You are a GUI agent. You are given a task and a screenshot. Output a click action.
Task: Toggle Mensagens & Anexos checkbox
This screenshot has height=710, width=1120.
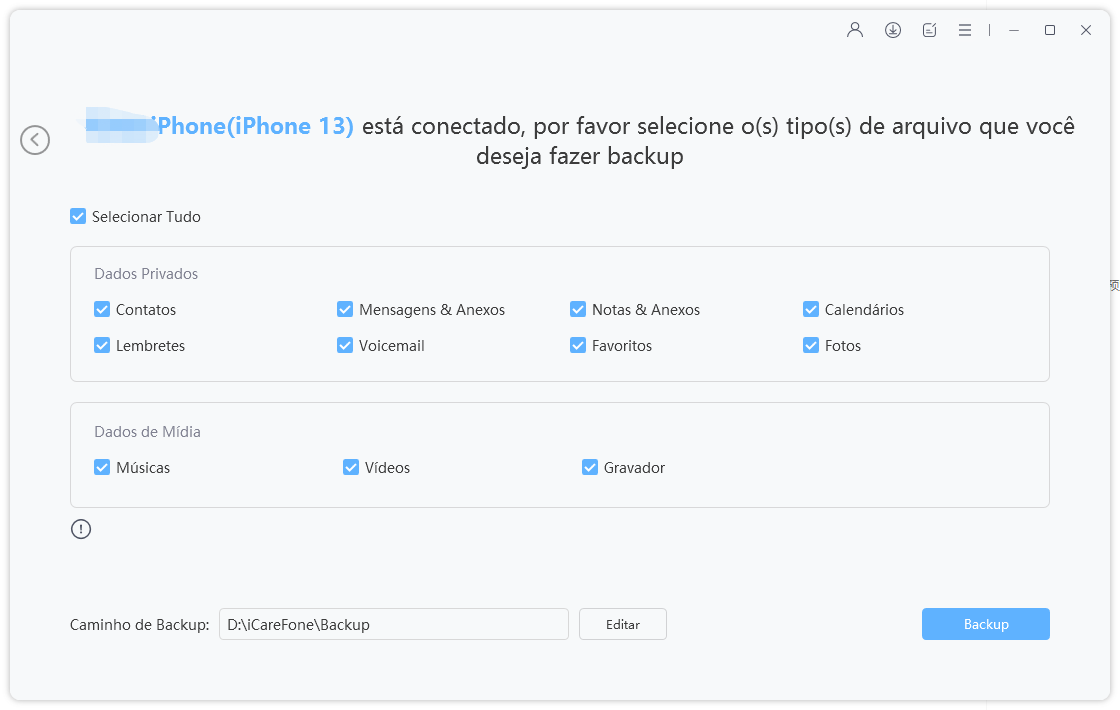pyautogui.click(x=345, y=309)
